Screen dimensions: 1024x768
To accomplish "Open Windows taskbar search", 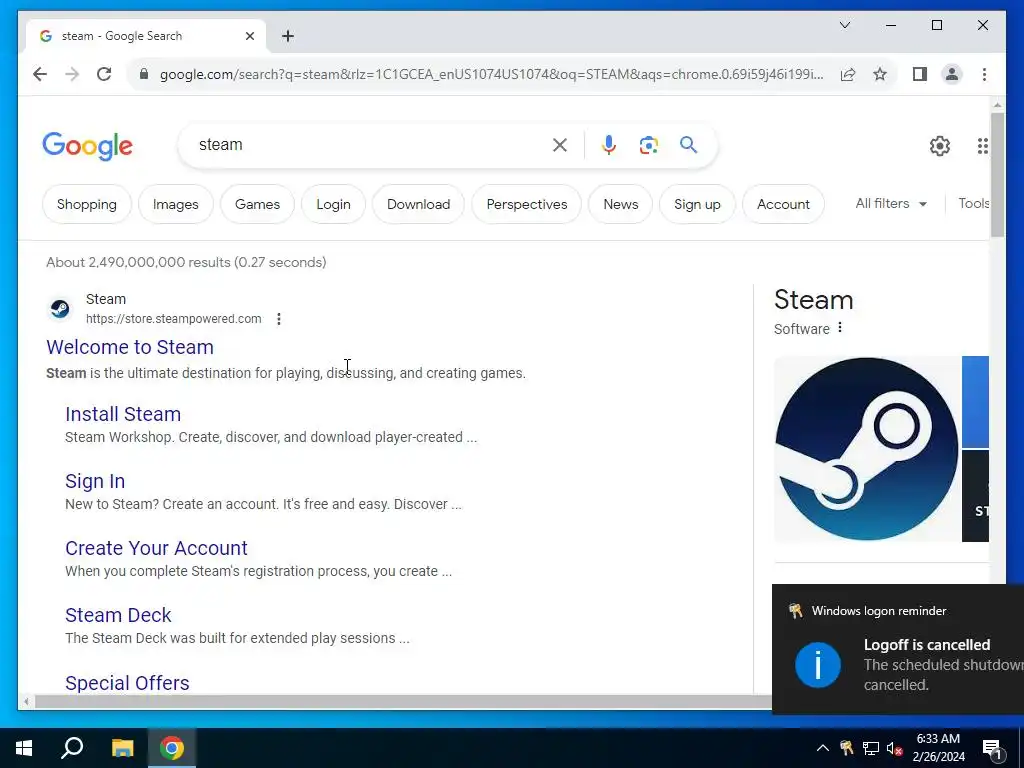I will coord(72,748).
